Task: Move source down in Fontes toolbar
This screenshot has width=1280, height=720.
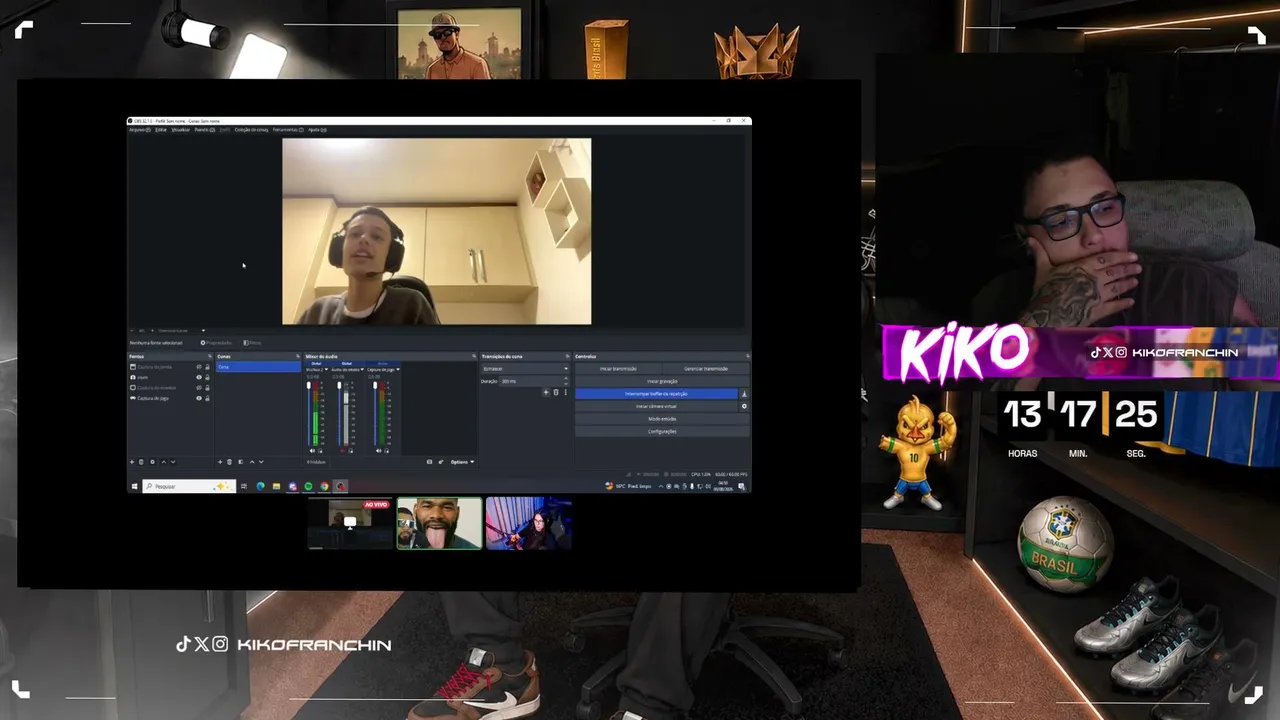Action: (x=173, y=462)
